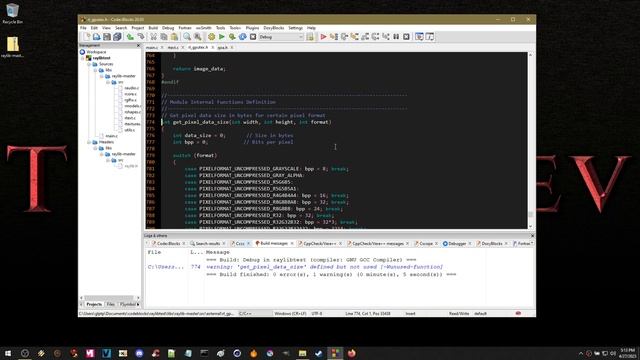Click the taskbar clock and date
Screen dimensions: 640x360
627,353
